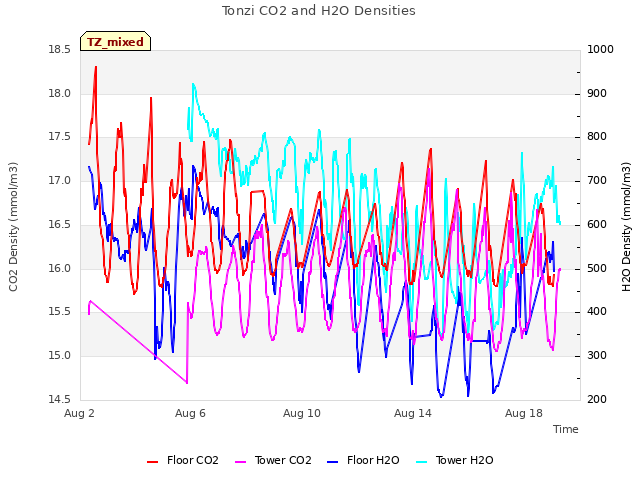The height and width of the screenshot is (480, 640).
Task: Click the Aug 10 tick label
Action: pyautogui.click(x=302, y=413)
